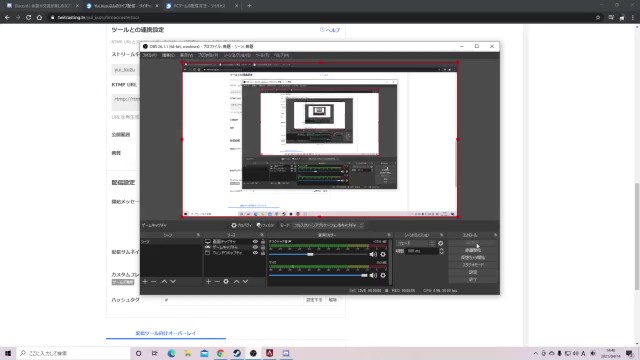The width and height of the screenshot is (640, 360).
Task: Open scene transition properties gear
Action: point(440,243)
